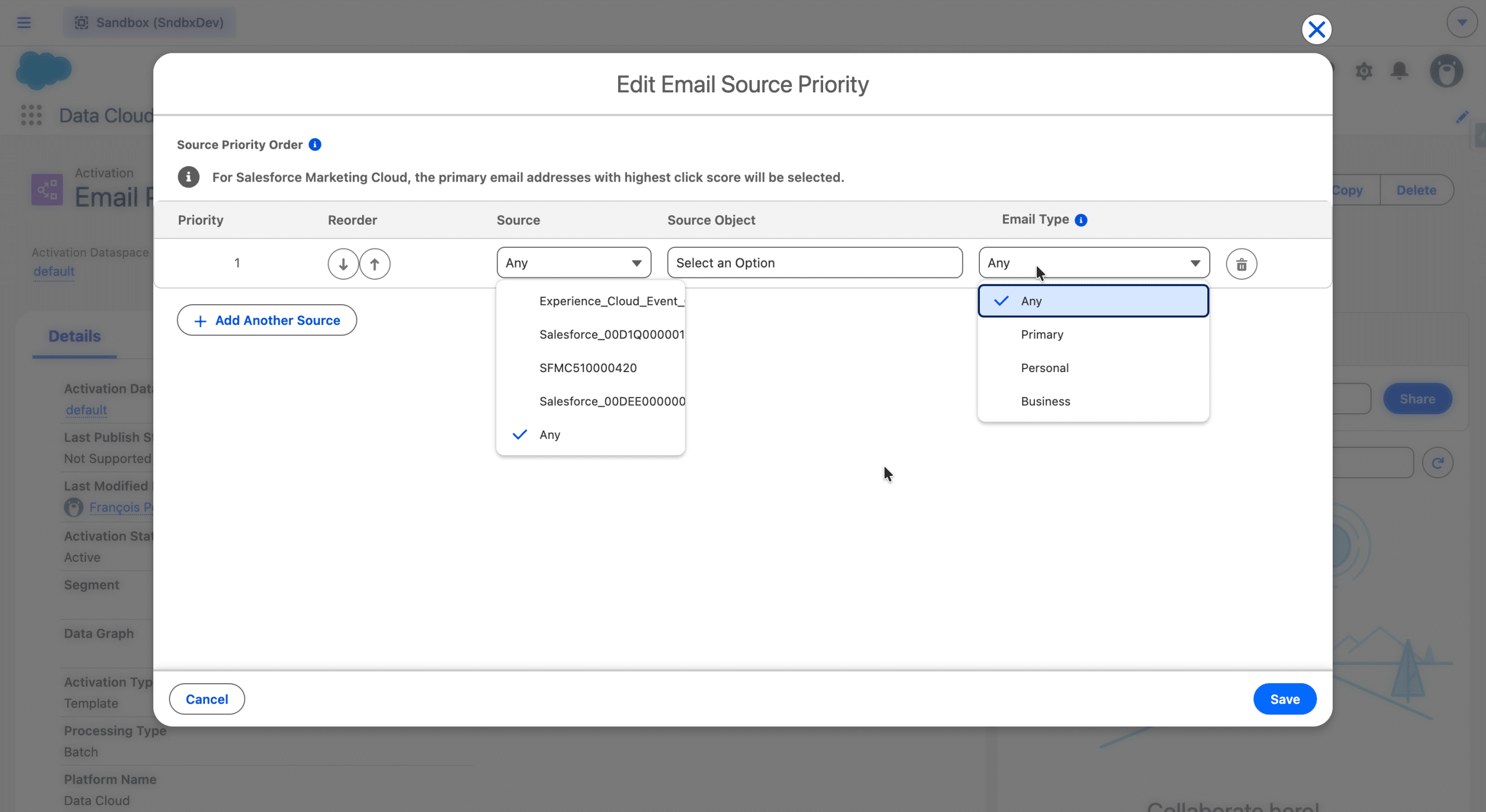Open the app launcher grid

pos(31,115)
